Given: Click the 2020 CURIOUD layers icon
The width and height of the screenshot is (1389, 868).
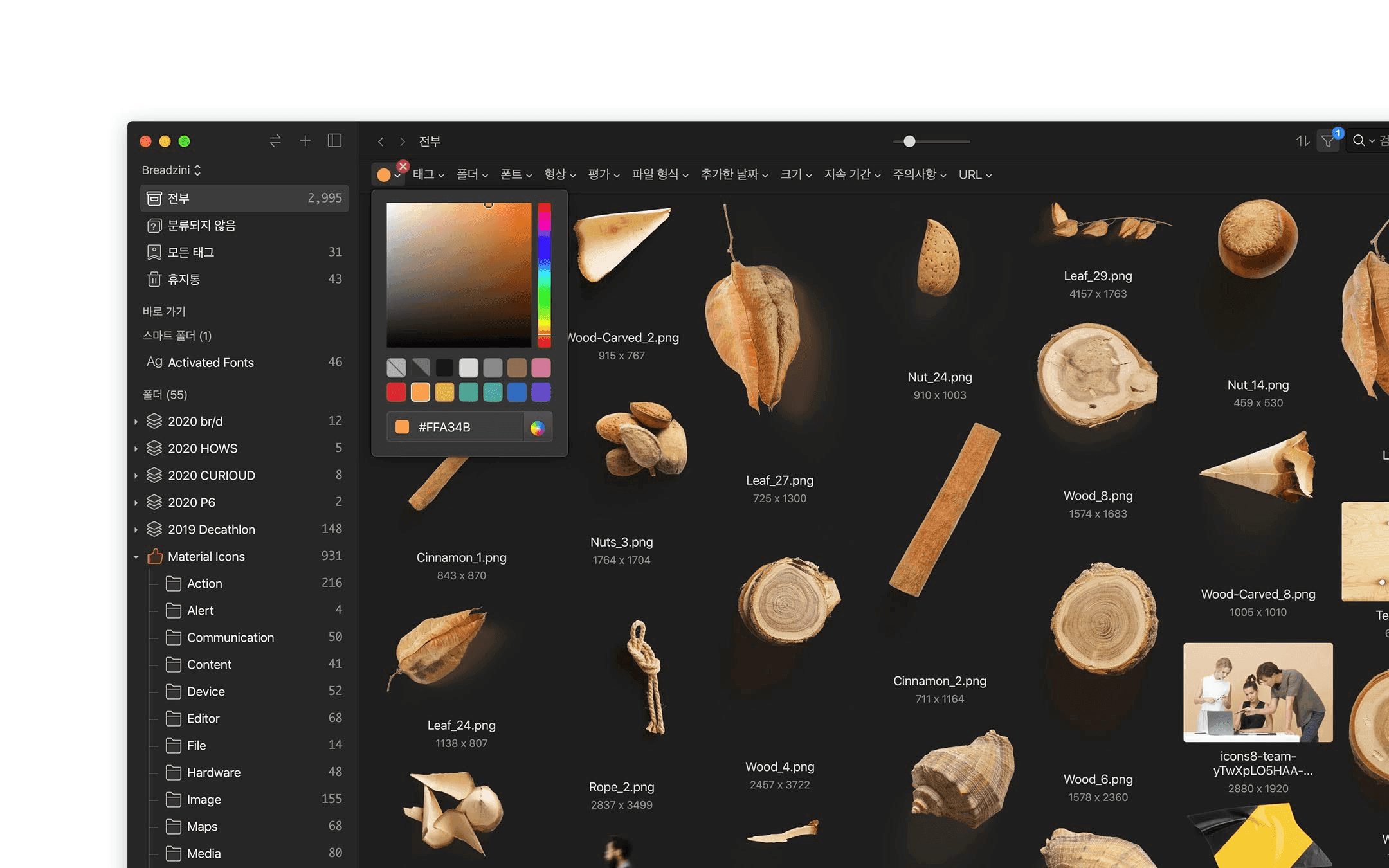Looking at the screenshot, I should pyautogui.click(x=154, y=475).
